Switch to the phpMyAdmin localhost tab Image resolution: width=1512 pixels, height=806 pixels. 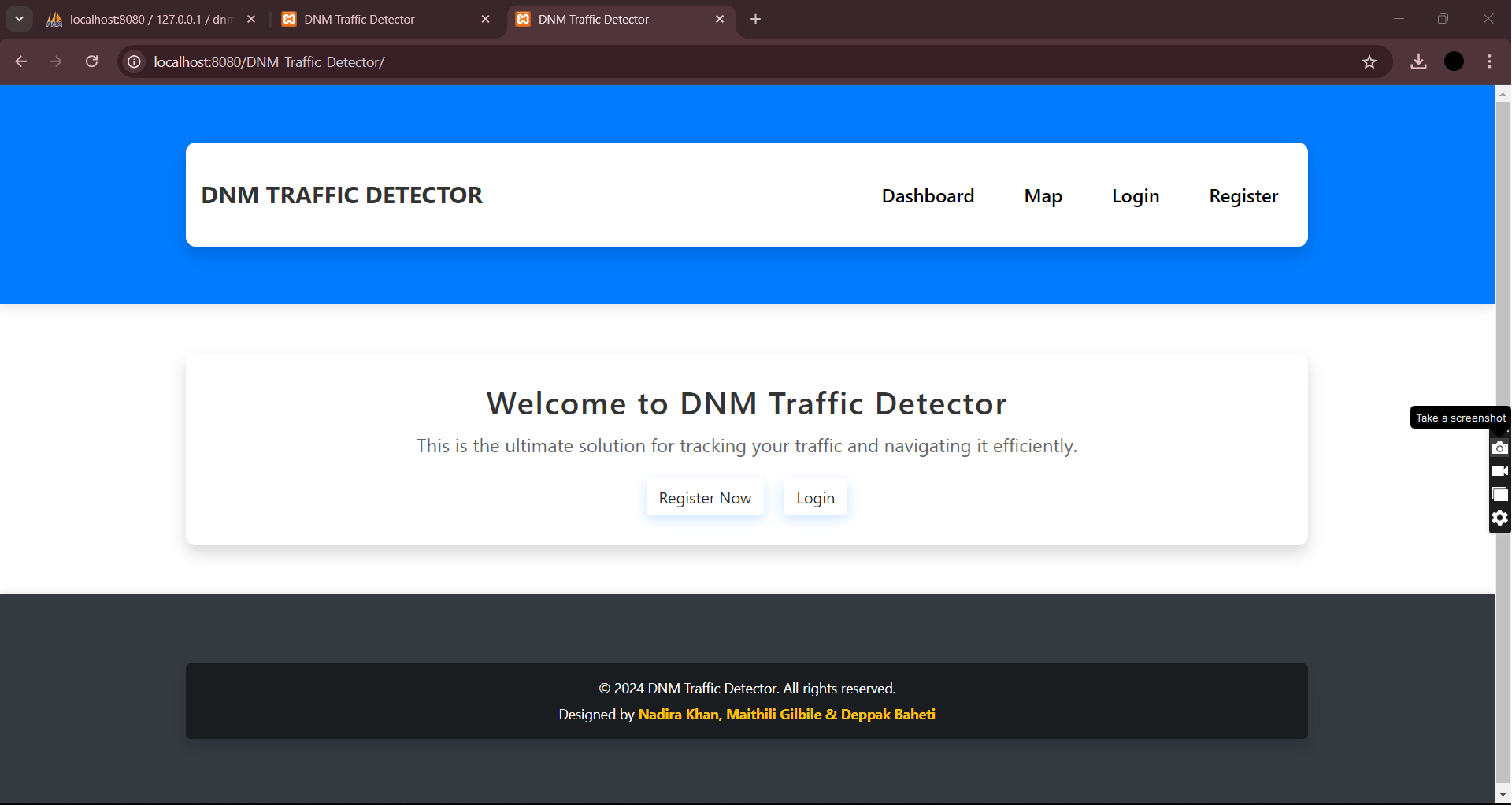(150, 19)
